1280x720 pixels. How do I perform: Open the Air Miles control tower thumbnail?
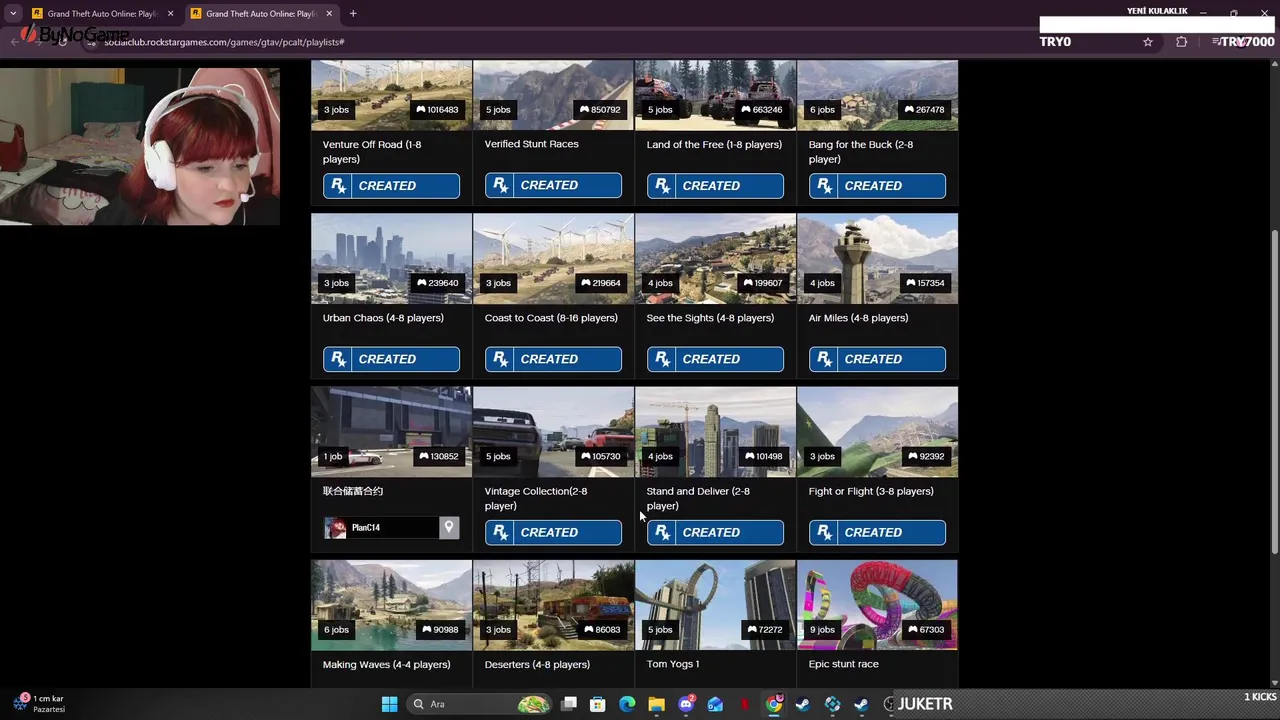tap(877, 258)
